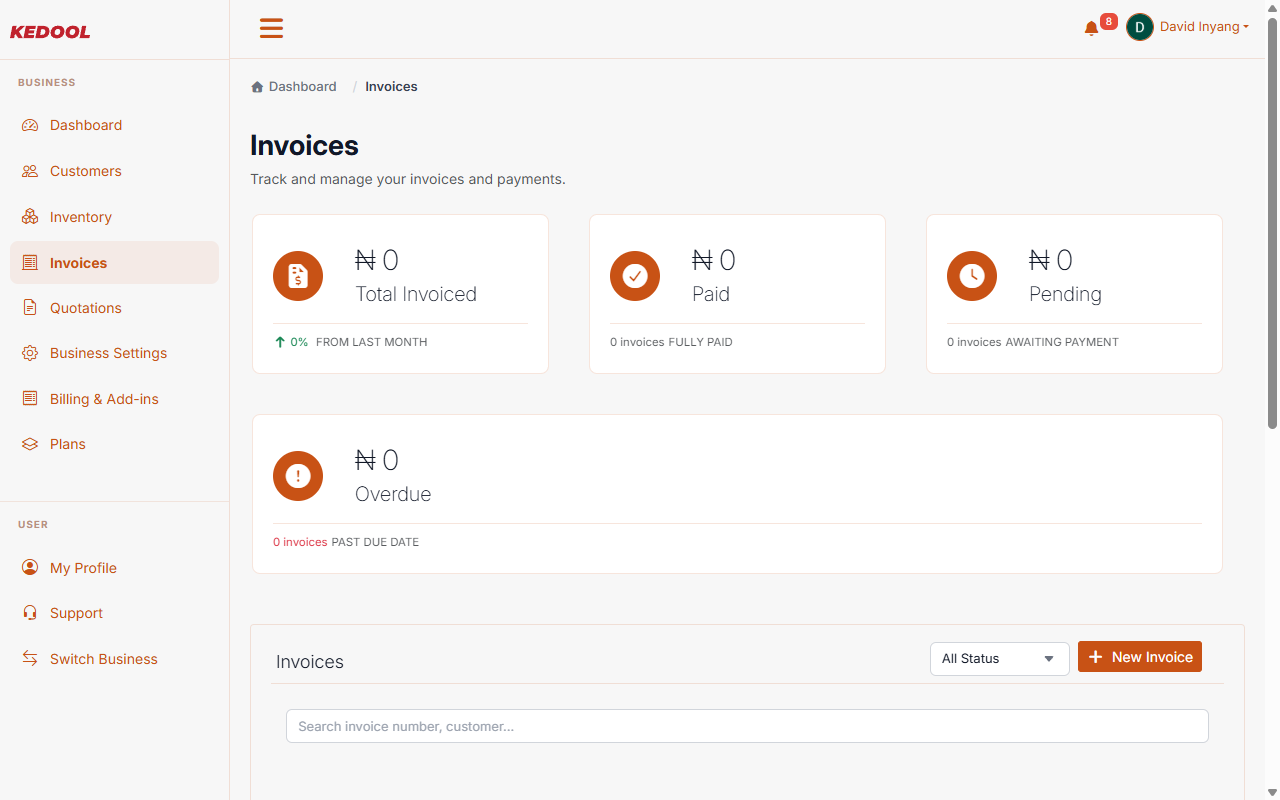Open Dashboard in the sidebar
This screenshot has width=1280, height=800.
tap(115, 125)
